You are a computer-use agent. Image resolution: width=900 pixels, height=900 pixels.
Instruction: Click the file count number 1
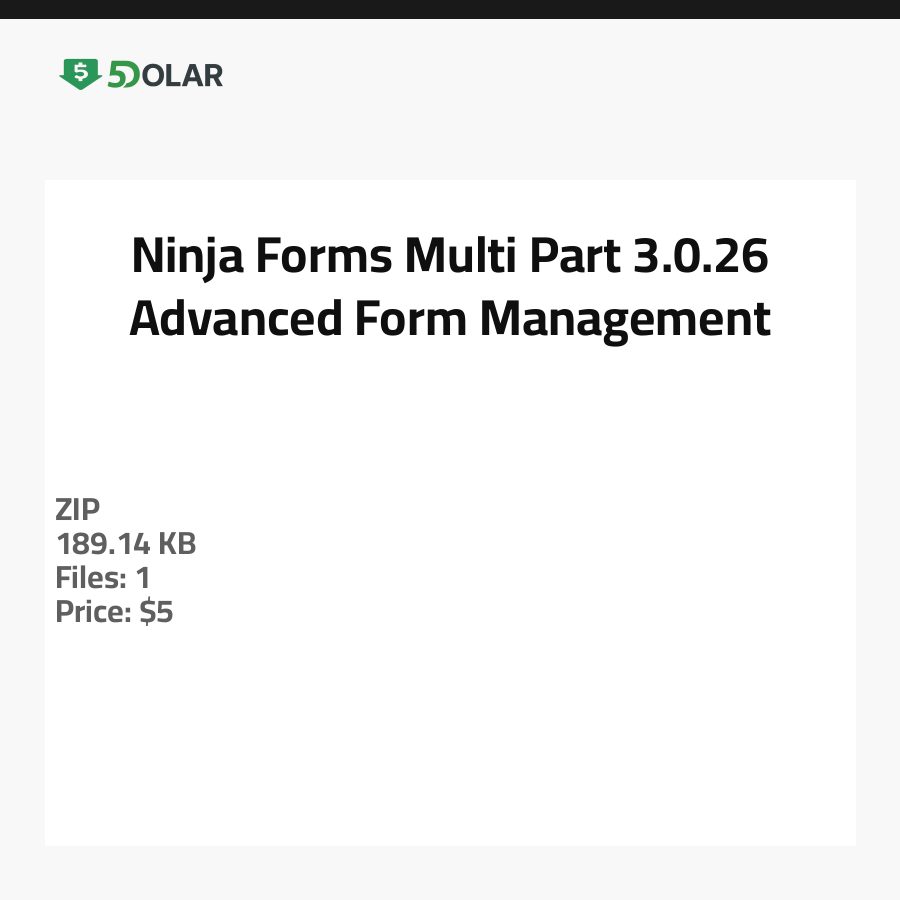tap(142, 578)
